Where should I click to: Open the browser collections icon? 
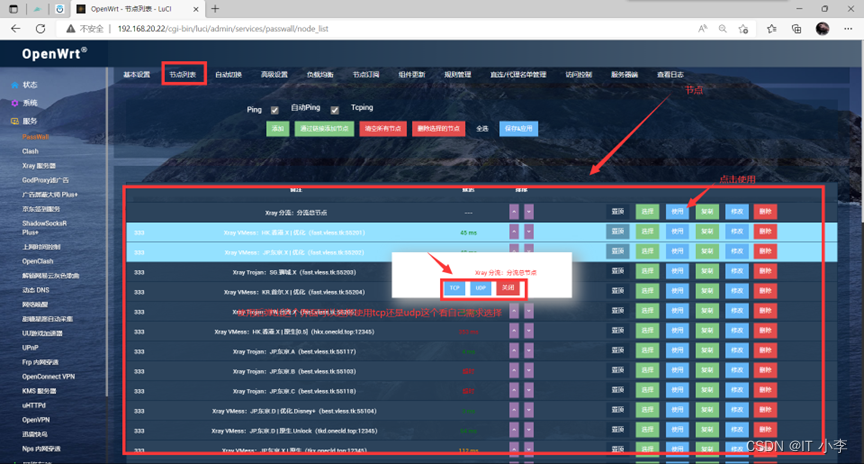tap(796, 29)
